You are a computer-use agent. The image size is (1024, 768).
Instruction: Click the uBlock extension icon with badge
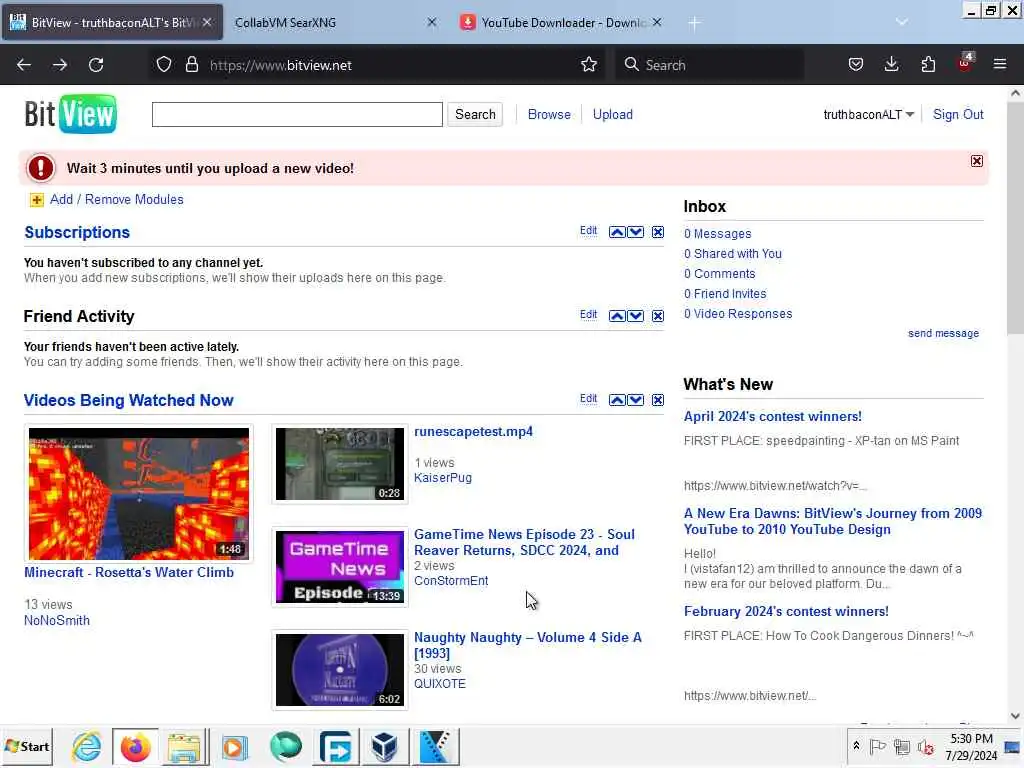coord(965,63)
